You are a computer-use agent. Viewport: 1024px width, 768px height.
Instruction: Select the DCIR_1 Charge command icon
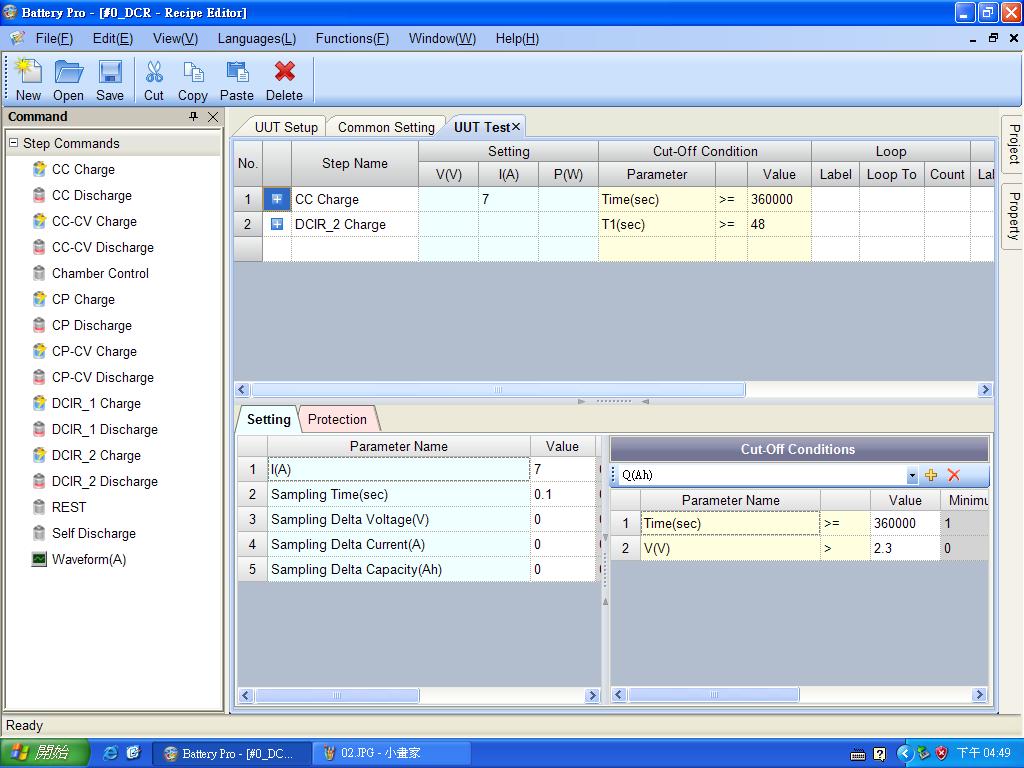(39, 403)
